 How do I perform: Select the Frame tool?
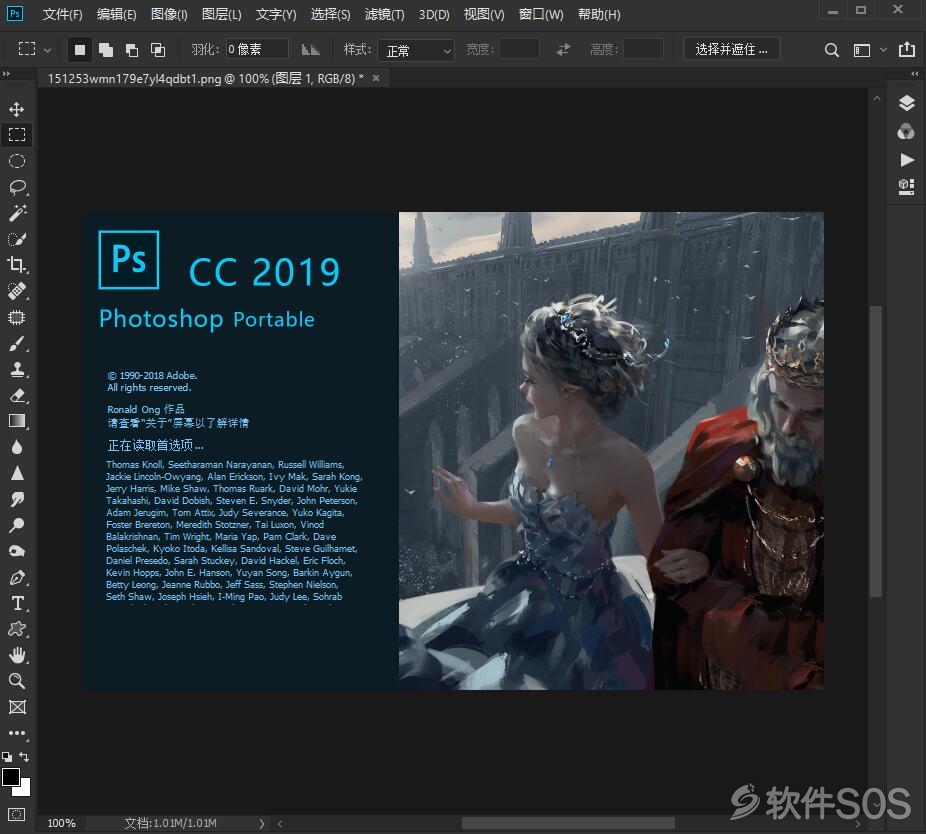pos(17,707)
